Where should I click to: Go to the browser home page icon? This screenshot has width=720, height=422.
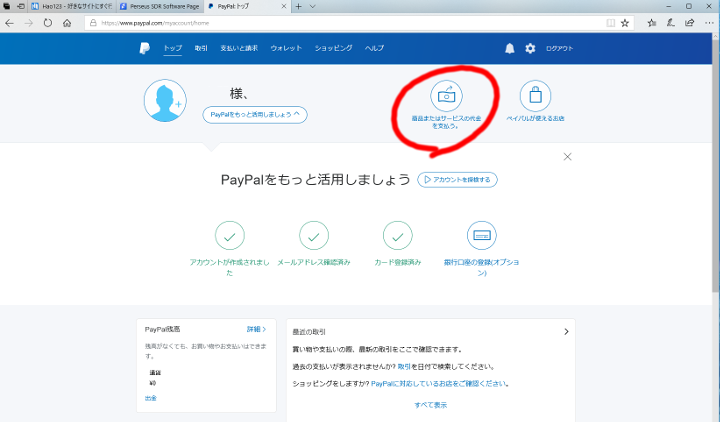pos(67,23)
